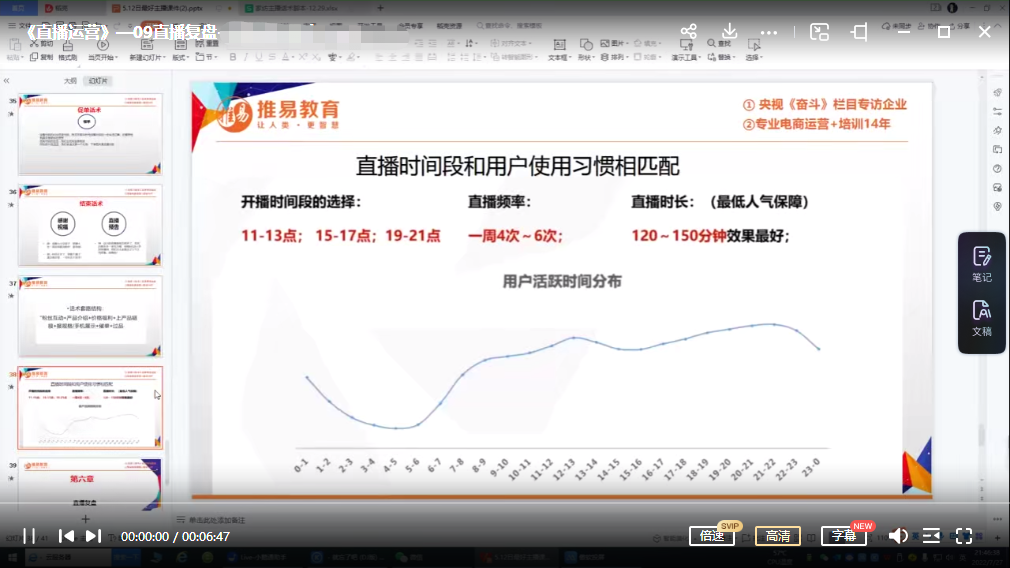Toggle bold formatting B
Viewport: 1010px width, 568px height.
233,57
